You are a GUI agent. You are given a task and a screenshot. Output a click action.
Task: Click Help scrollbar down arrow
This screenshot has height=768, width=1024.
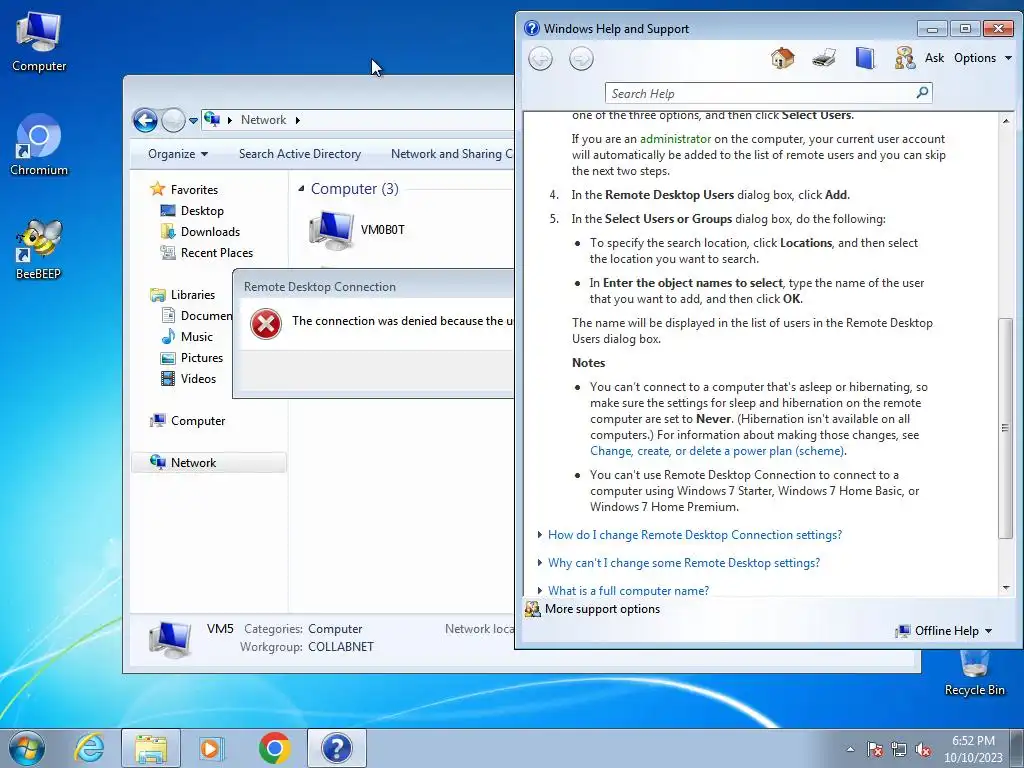(1006, 588)
